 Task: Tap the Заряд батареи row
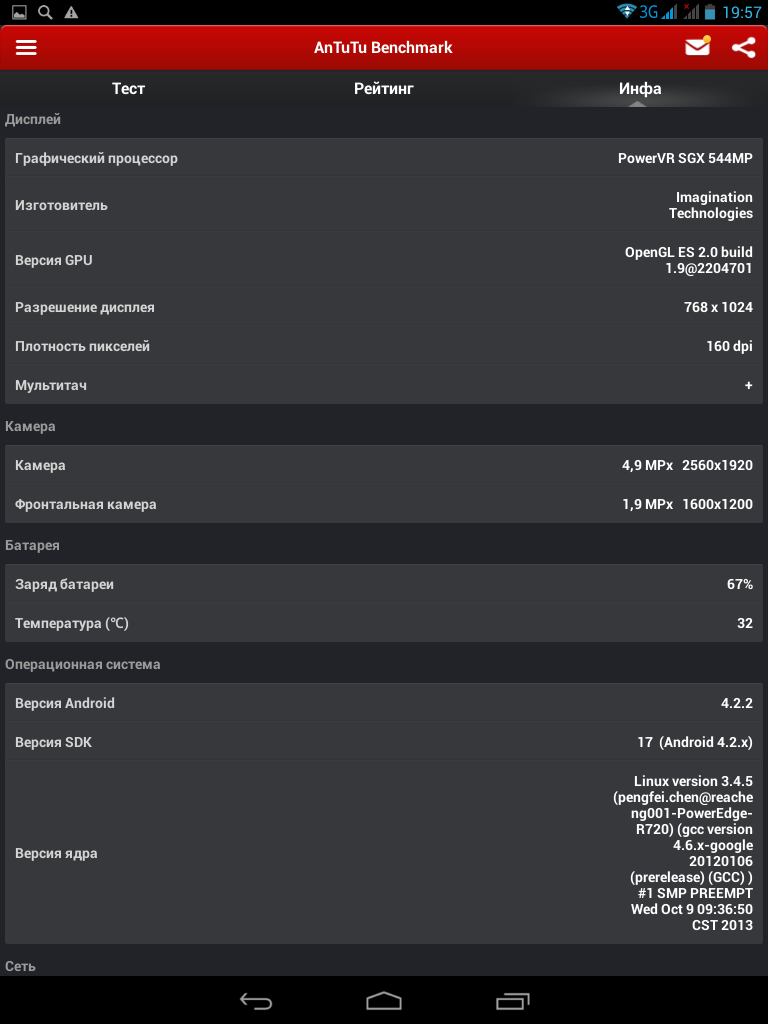pos(384,584)
